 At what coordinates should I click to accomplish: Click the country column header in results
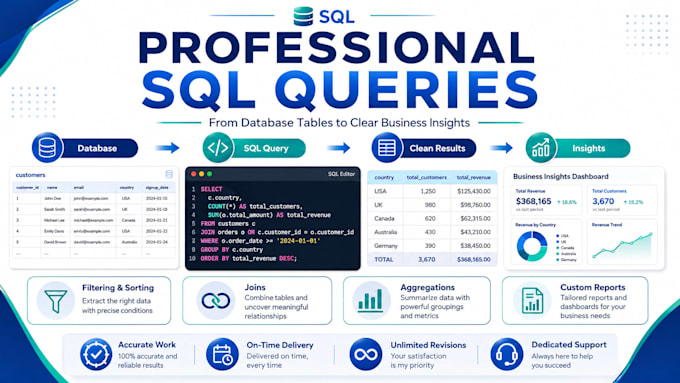(x=384, y=177)
